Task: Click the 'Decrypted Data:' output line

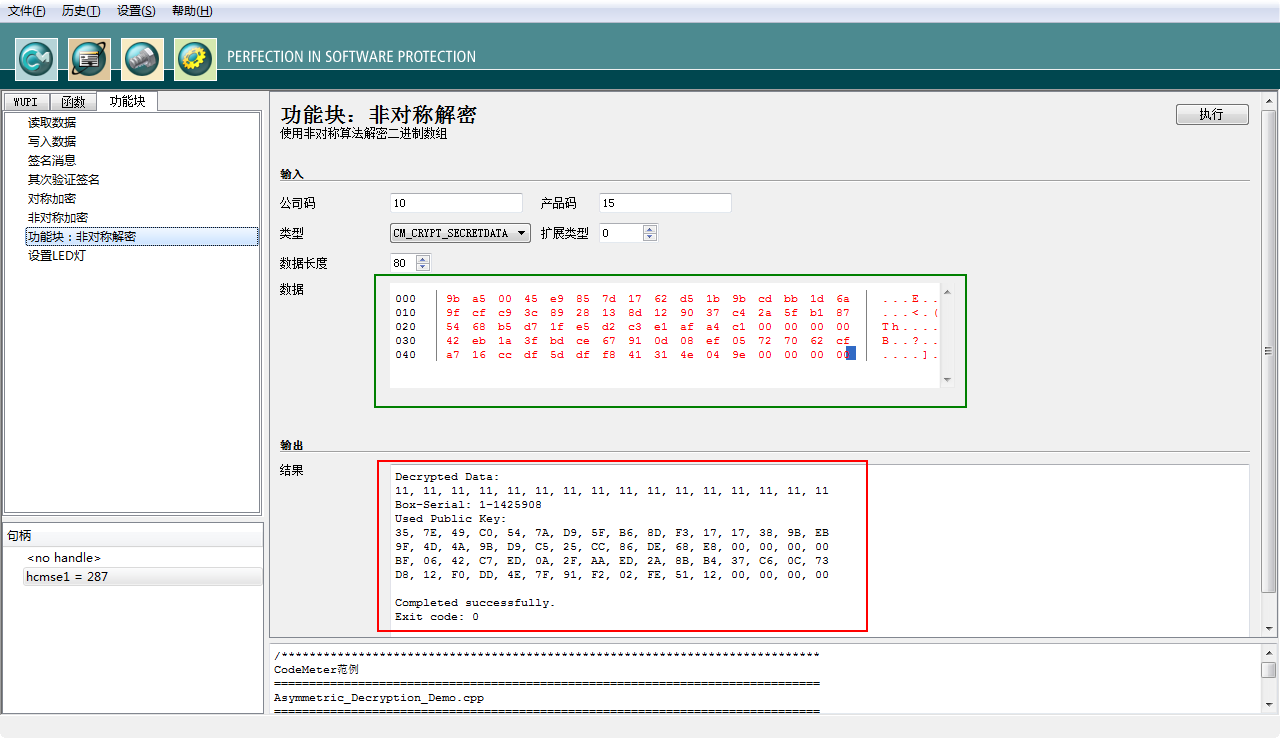Action: pyautogui.click(x=447, y=477)
